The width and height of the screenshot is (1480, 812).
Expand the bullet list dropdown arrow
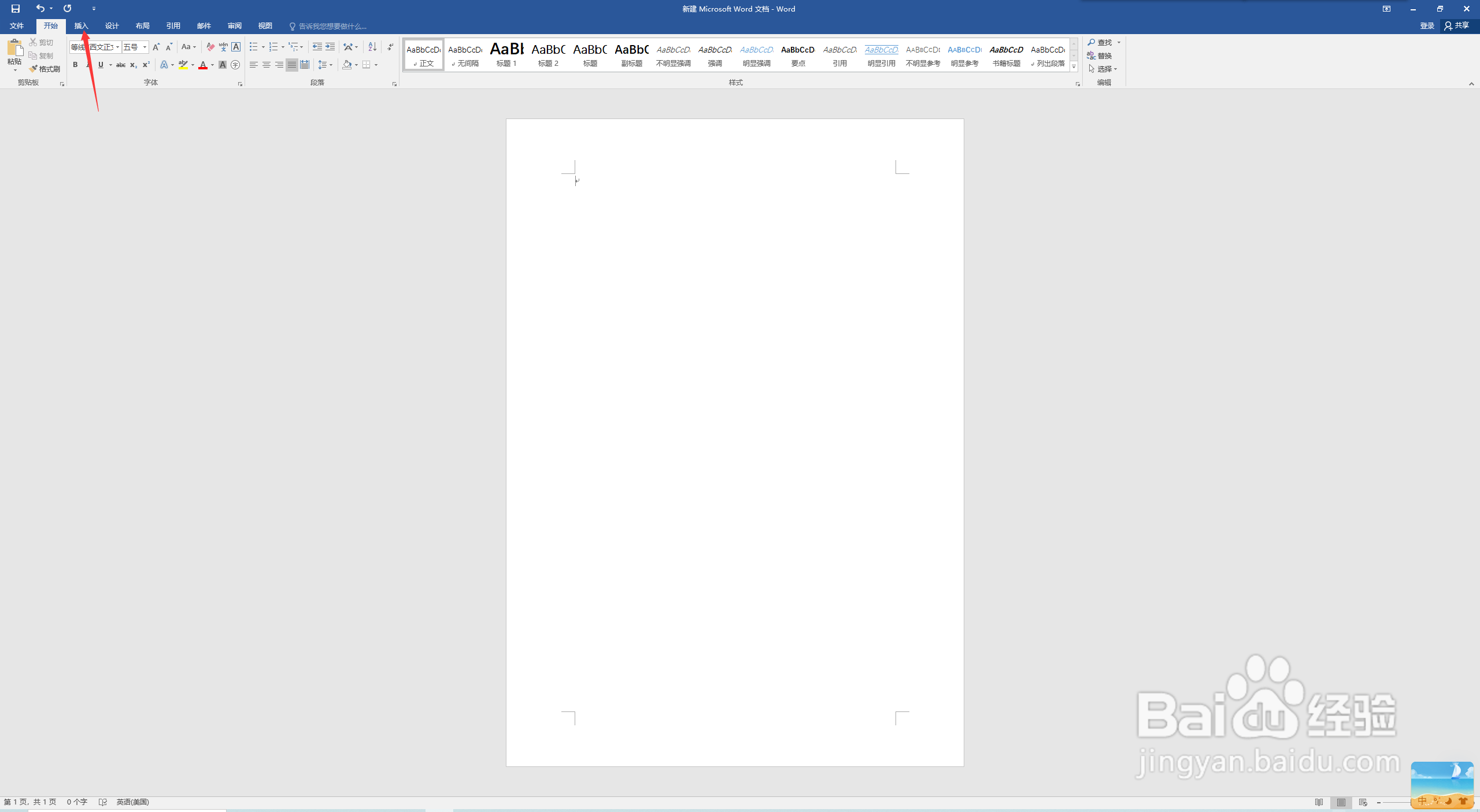coord(263,47)
